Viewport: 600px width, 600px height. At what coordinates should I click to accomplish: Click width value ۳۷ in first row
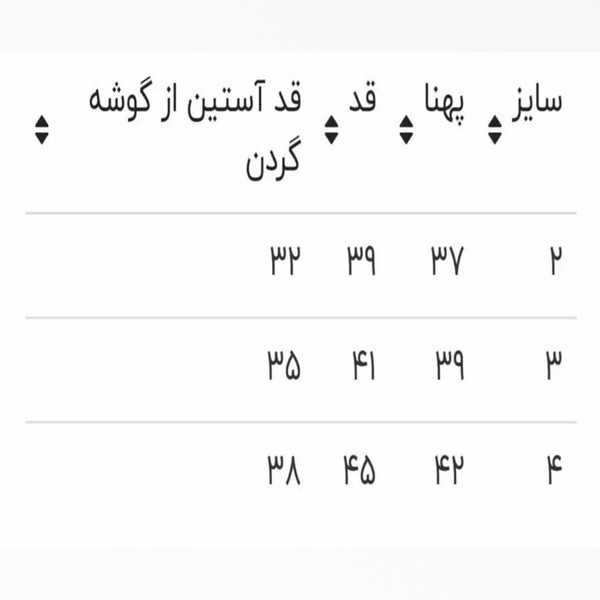click(x=448, y=260)
